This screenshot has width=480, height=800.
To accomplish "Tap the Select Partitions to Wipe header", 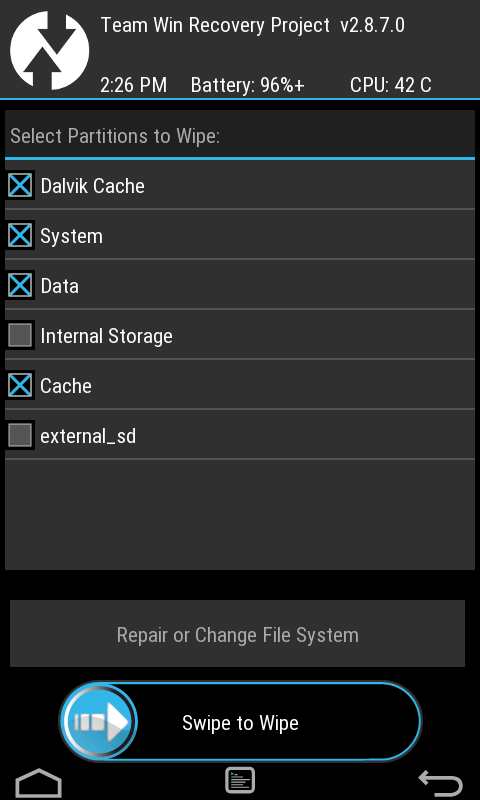I will [x=115, y=136].
